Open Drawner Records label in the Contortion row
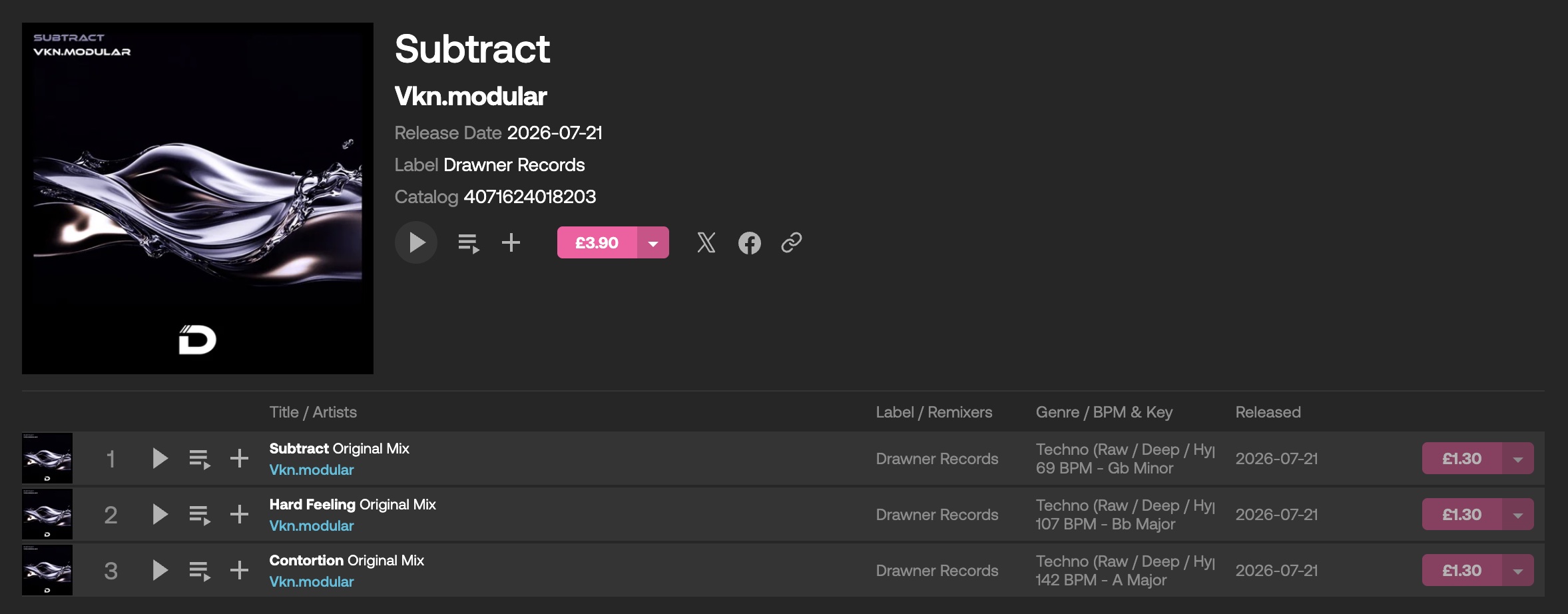 pyautogui.click(x=937, y=571)
